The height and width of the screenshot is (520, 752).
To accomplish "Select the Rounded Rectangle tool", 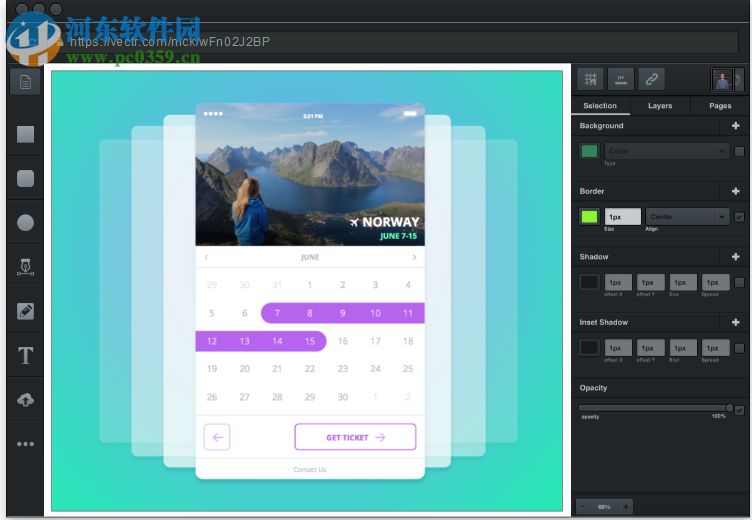I will click(25, 178).
